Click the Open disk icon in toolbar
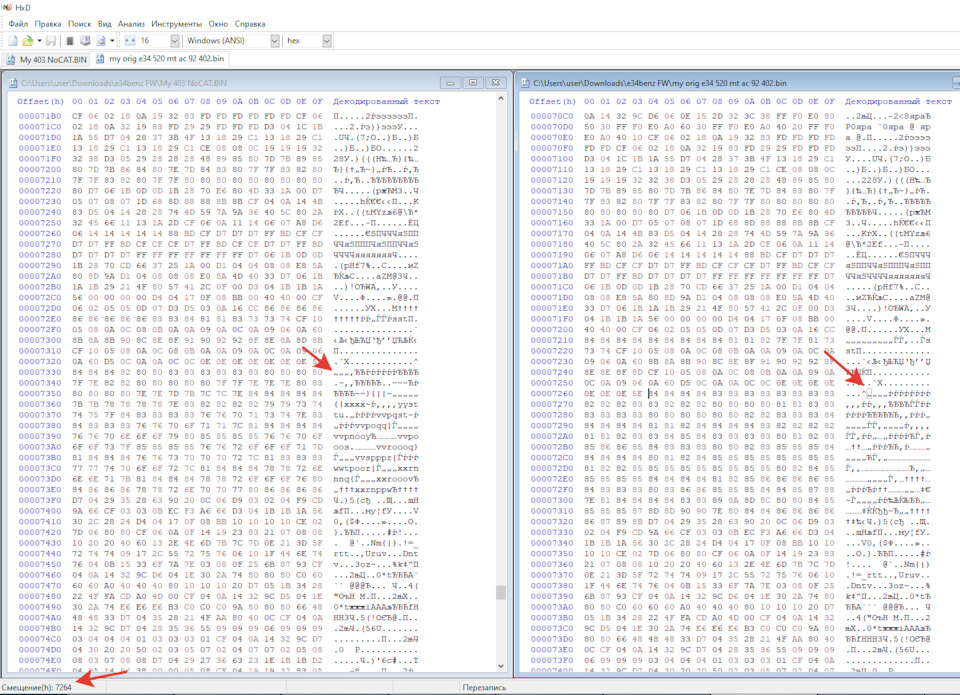Screen dimensions: 960x695 tap(85, 40)
